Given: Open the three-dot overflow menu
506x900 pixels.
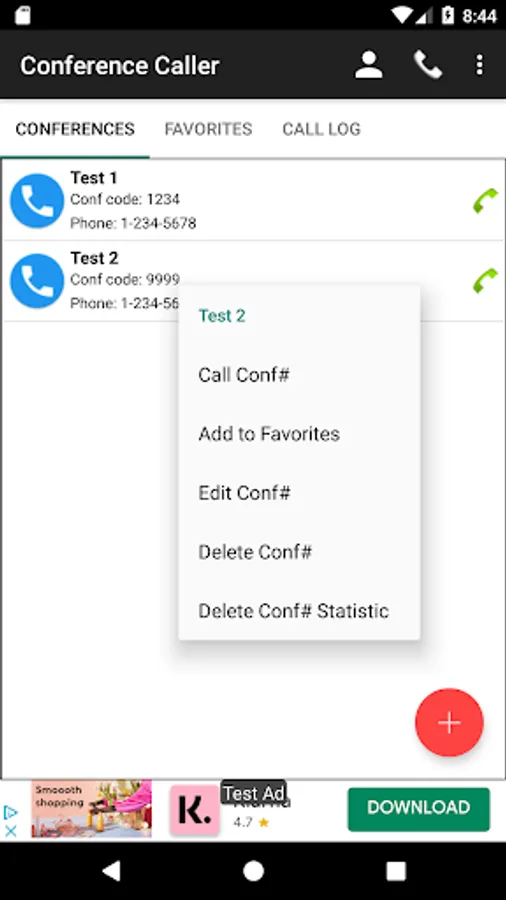Looking at the screenshot, I should [480, 65].
